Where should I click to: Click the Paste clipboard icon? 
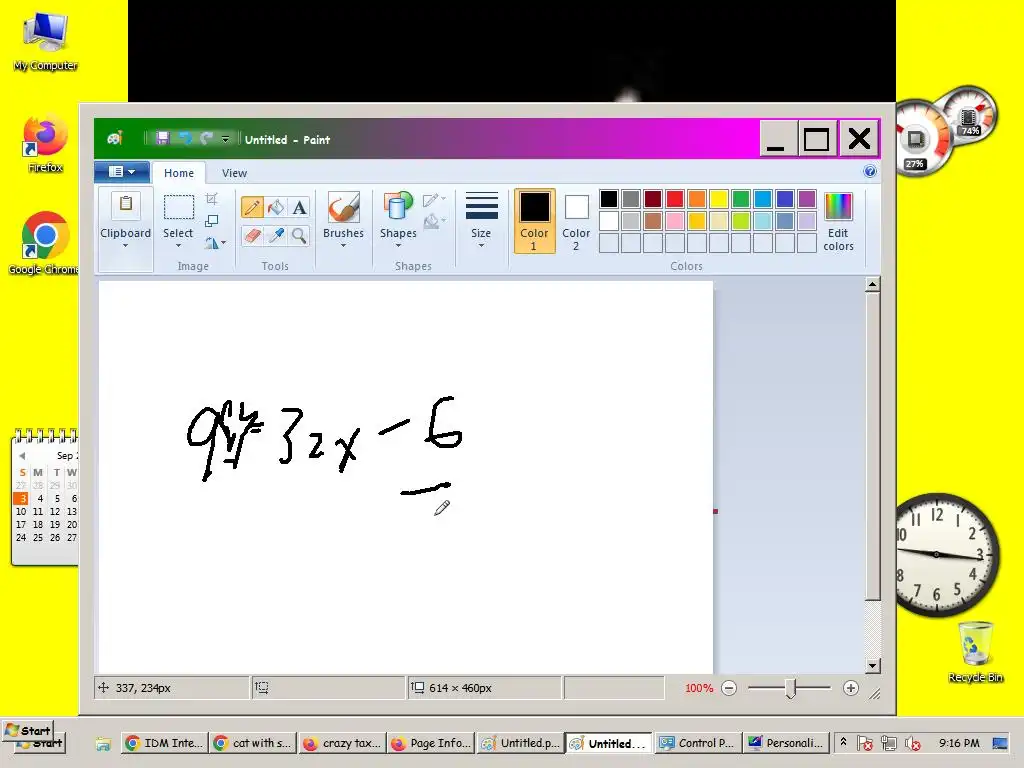[x=125, y=205]
